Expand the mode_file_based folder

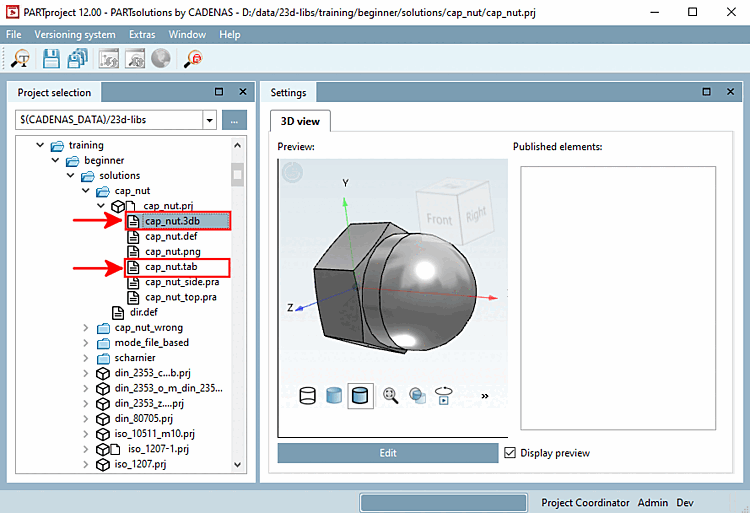tap(86, 343)
